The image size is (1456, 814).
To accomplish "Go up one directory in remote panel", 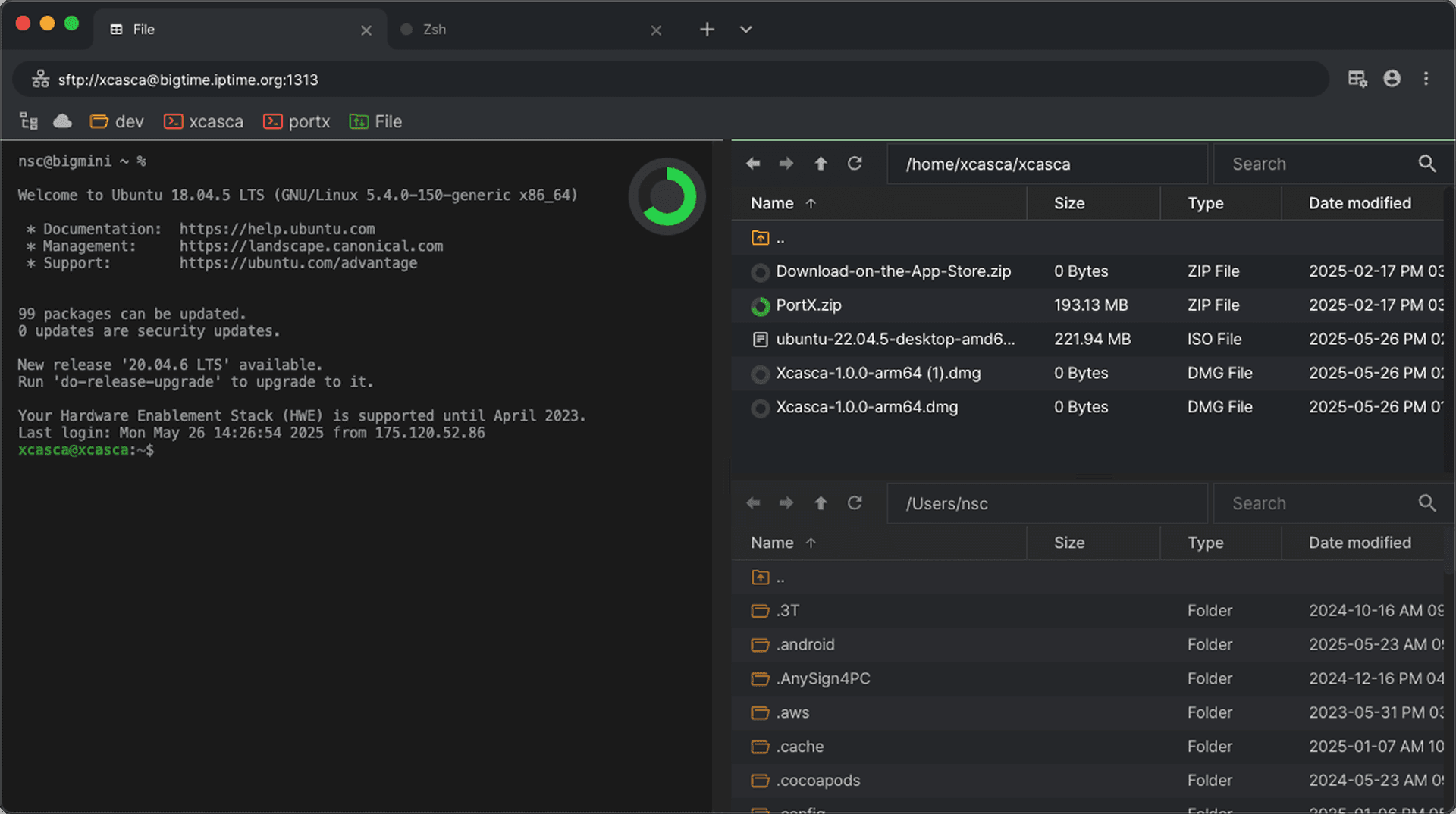I will 821,164.
